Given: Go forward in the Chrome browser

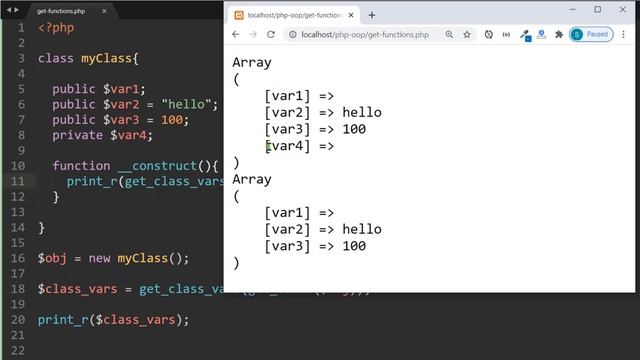Looking at the screenshot, I should coord(253,34).
